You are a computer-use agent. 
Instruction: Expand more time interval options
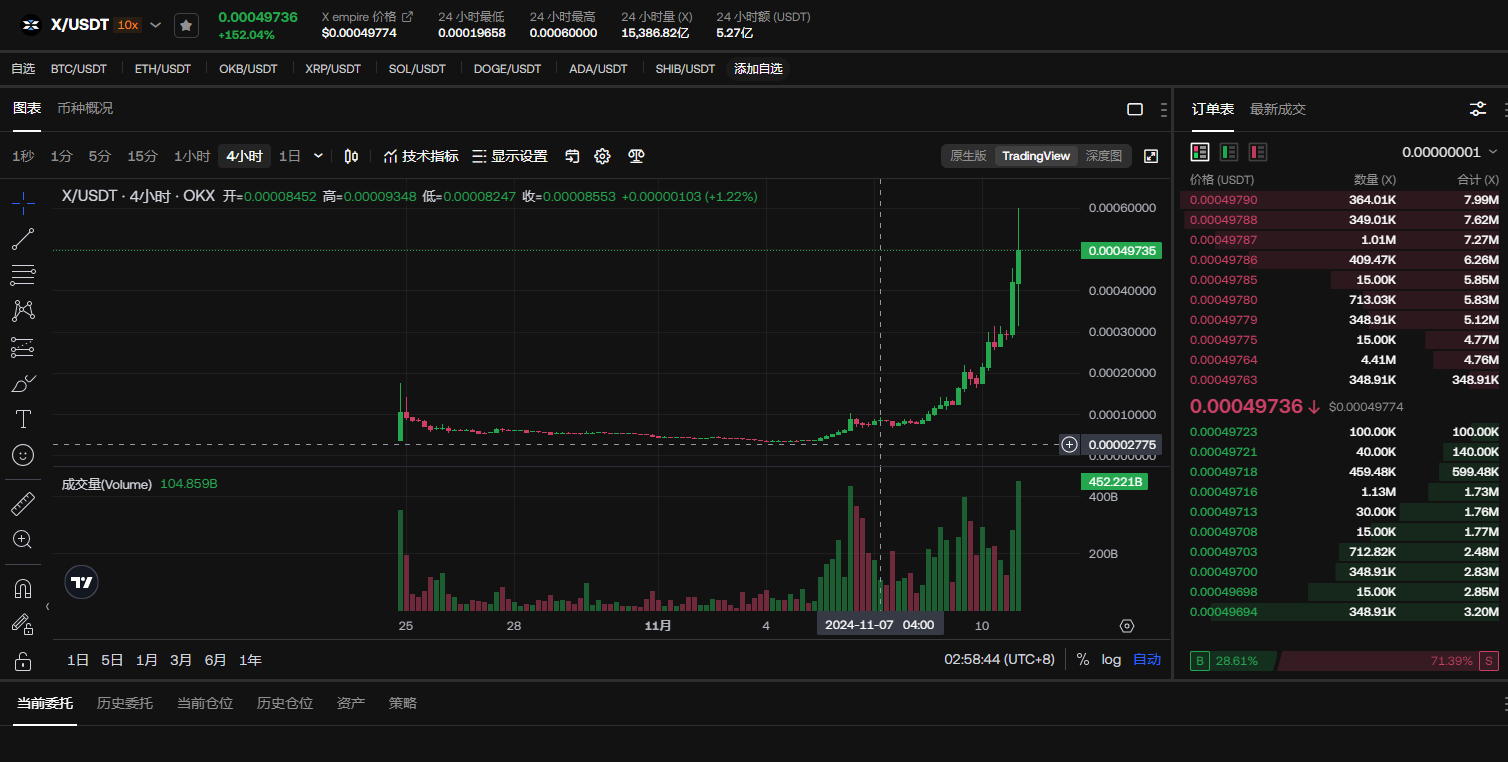coord(318,156)
